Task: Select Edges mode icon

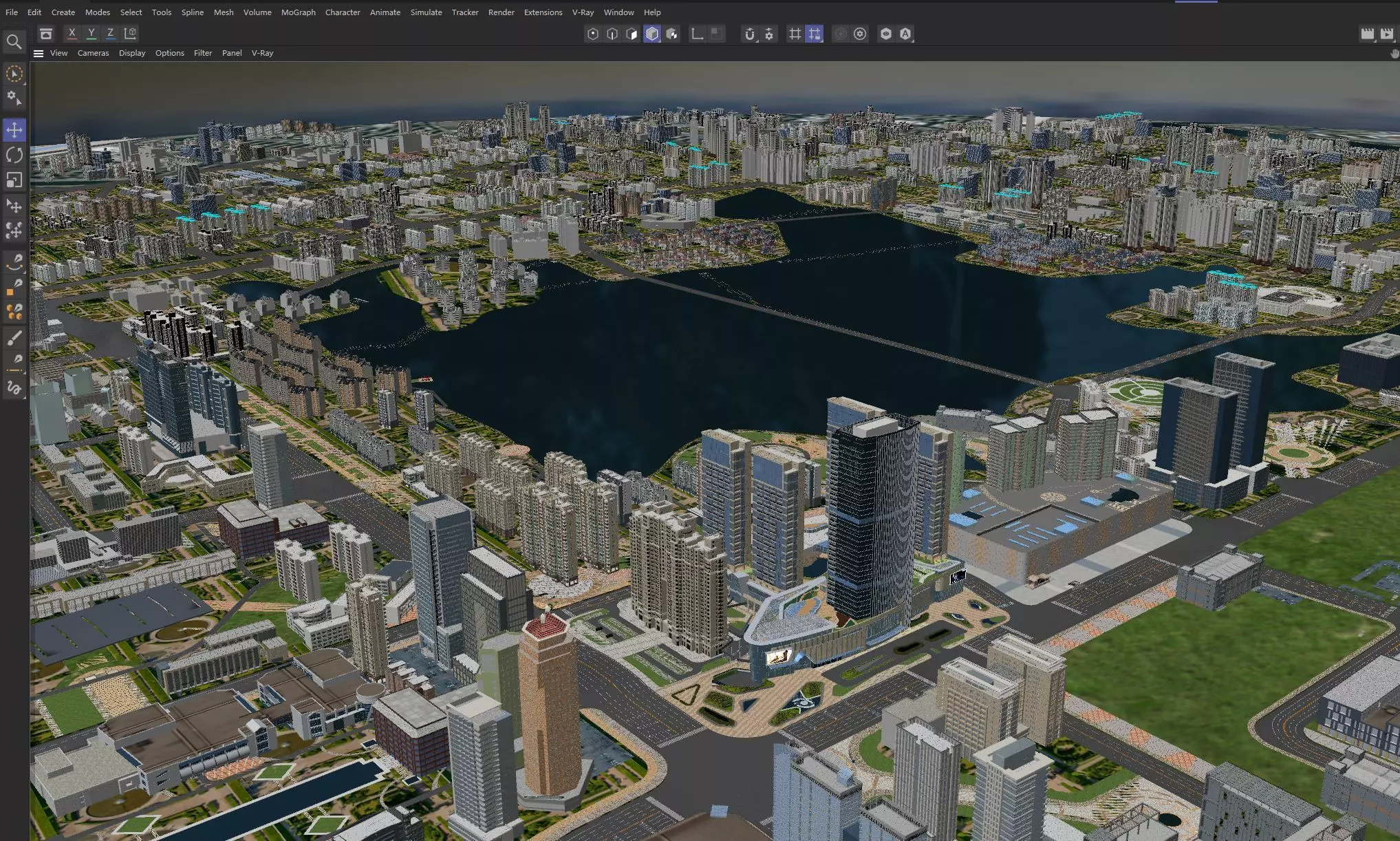Action: tap(612, 34)
